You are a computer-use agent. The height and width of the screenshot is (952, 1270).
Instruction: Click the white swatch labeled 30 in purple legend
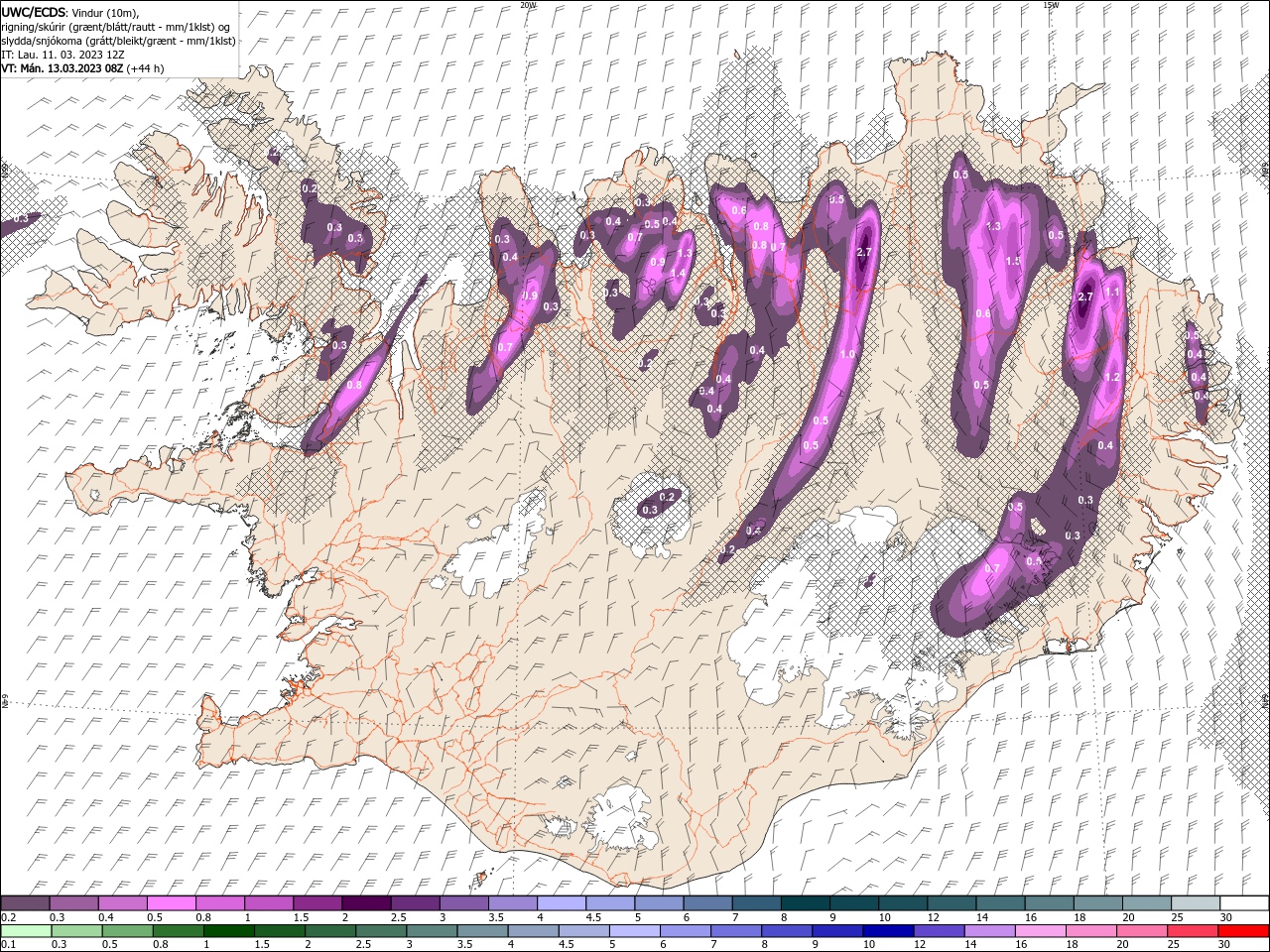pyautogui.click(x=1244, y=903)
